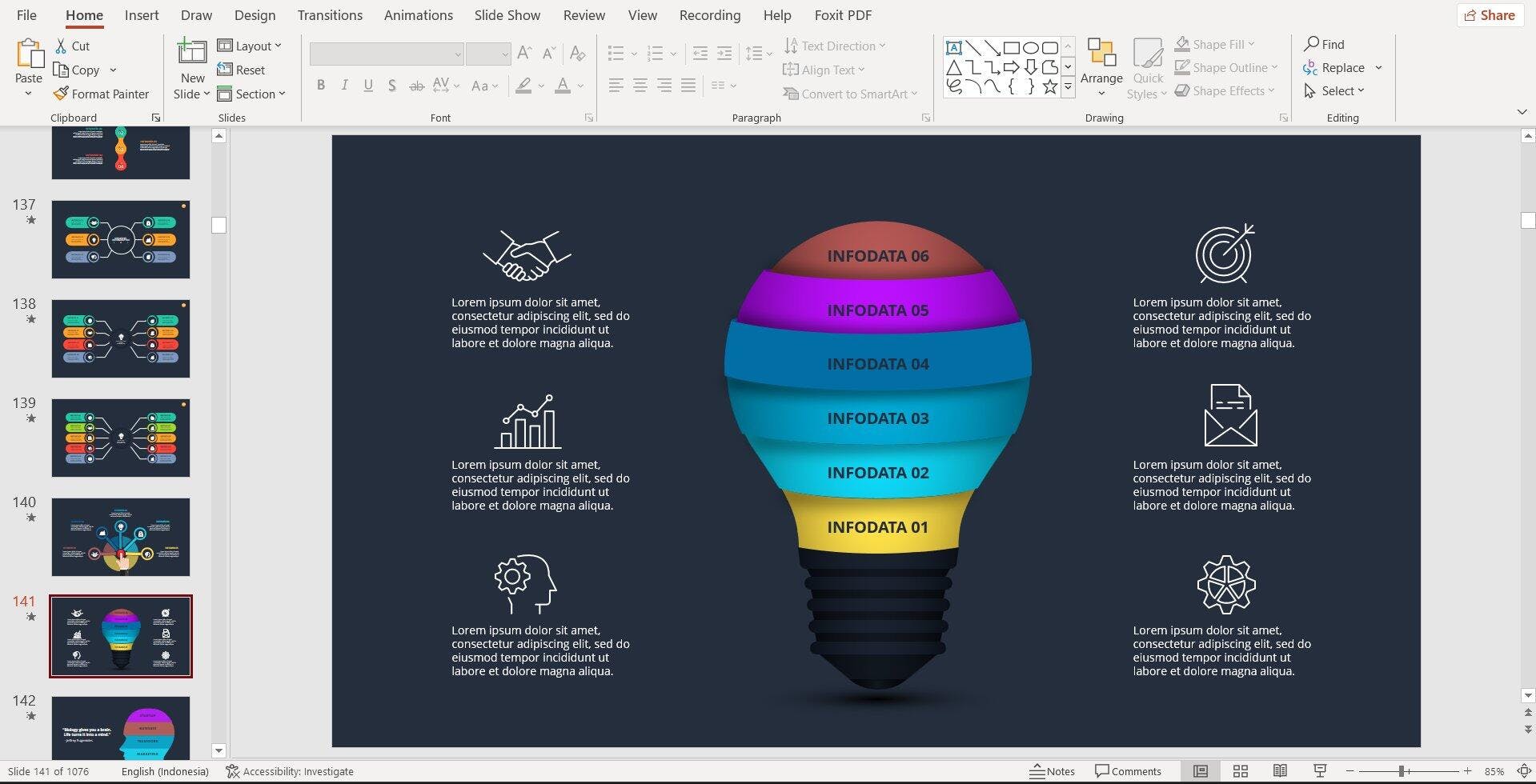The height and width of the screenshot is (784, 1536).
Task: Click the Find magnifier icon
Action: (x=1311, y=44)
